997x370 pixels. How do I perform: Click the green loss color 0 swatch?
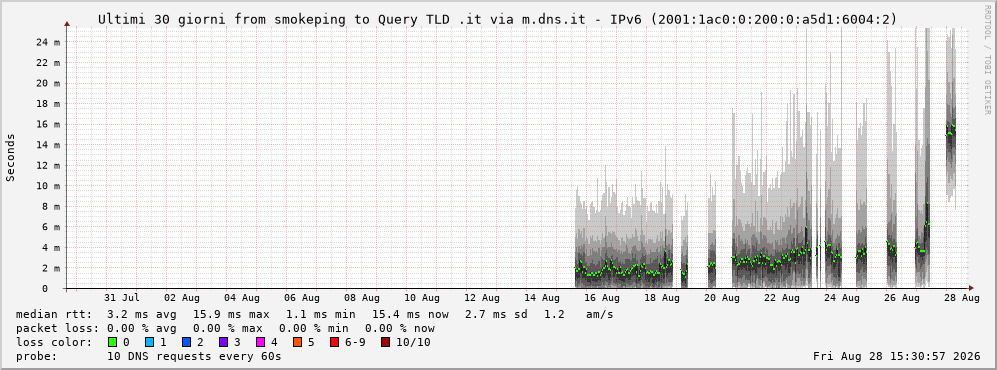pos(113,342)
